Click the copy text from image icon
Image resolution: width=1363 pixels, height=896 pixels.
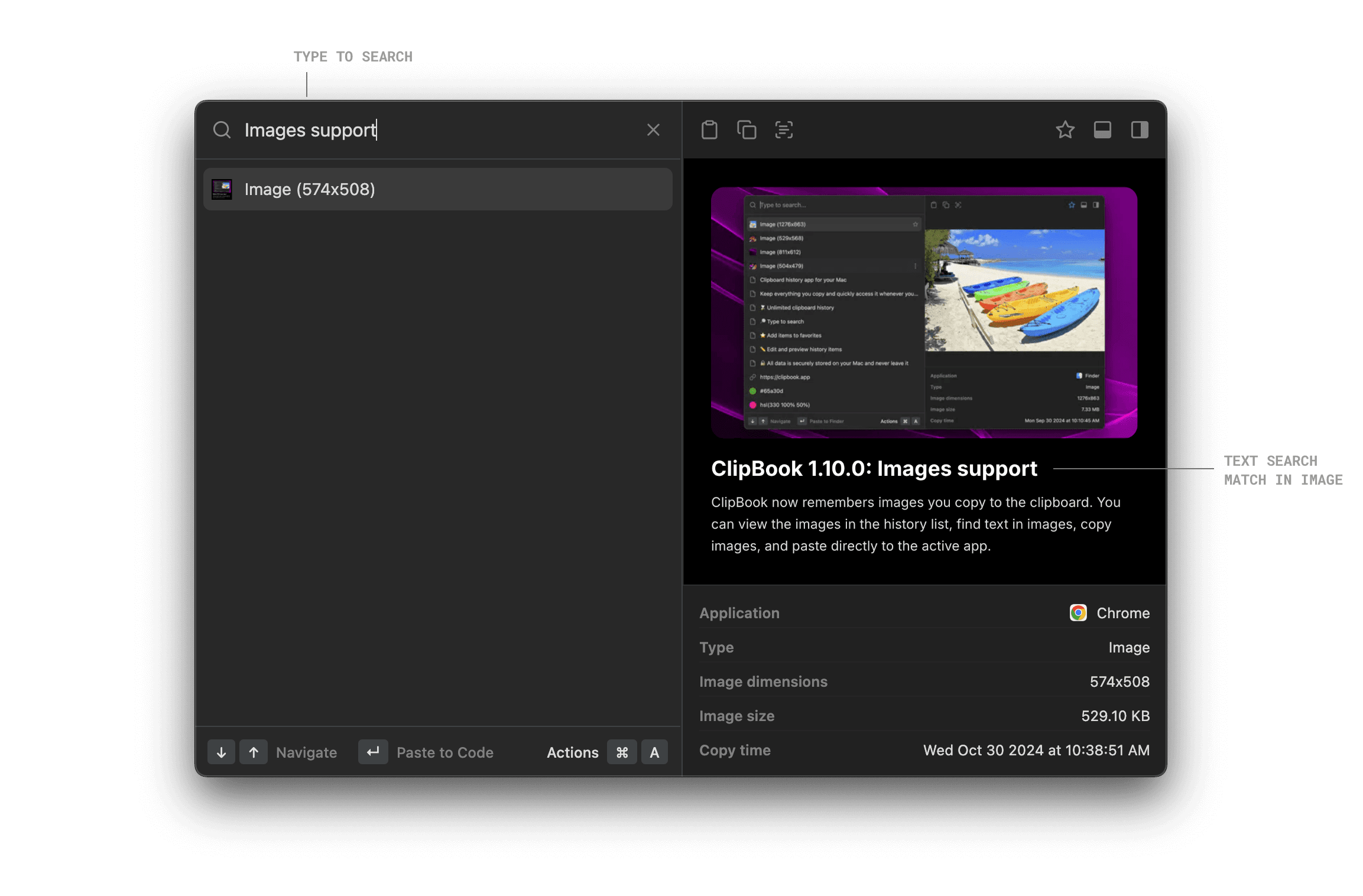pyautogui.click(x=784, y=130)
